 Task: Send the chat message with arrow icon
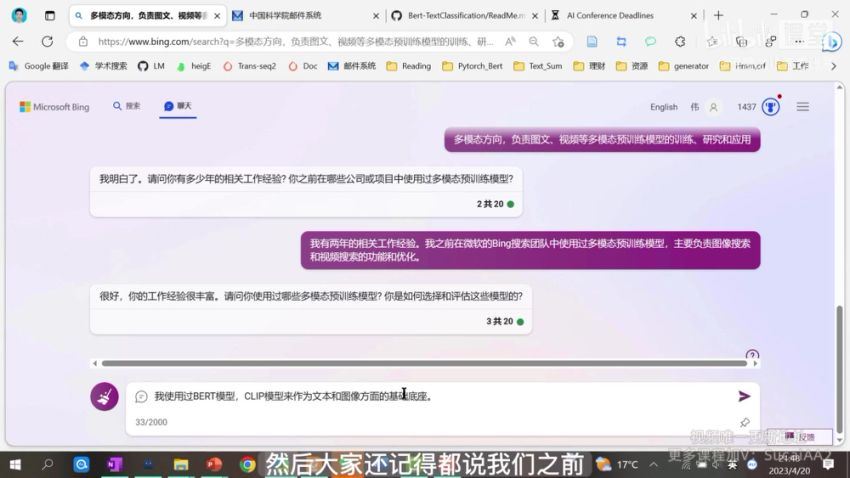tap(744, 396)
